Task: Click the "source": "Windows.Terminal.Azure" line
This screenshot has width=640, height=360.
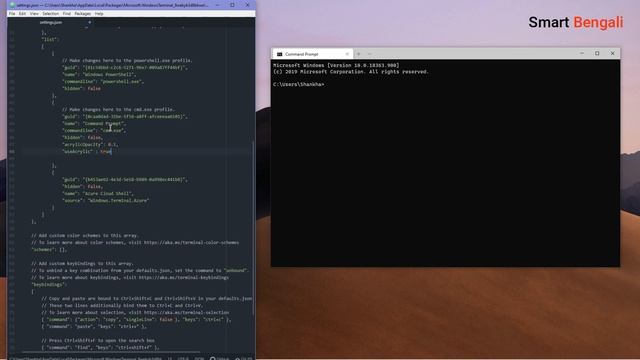Action: tap(105, 200)
